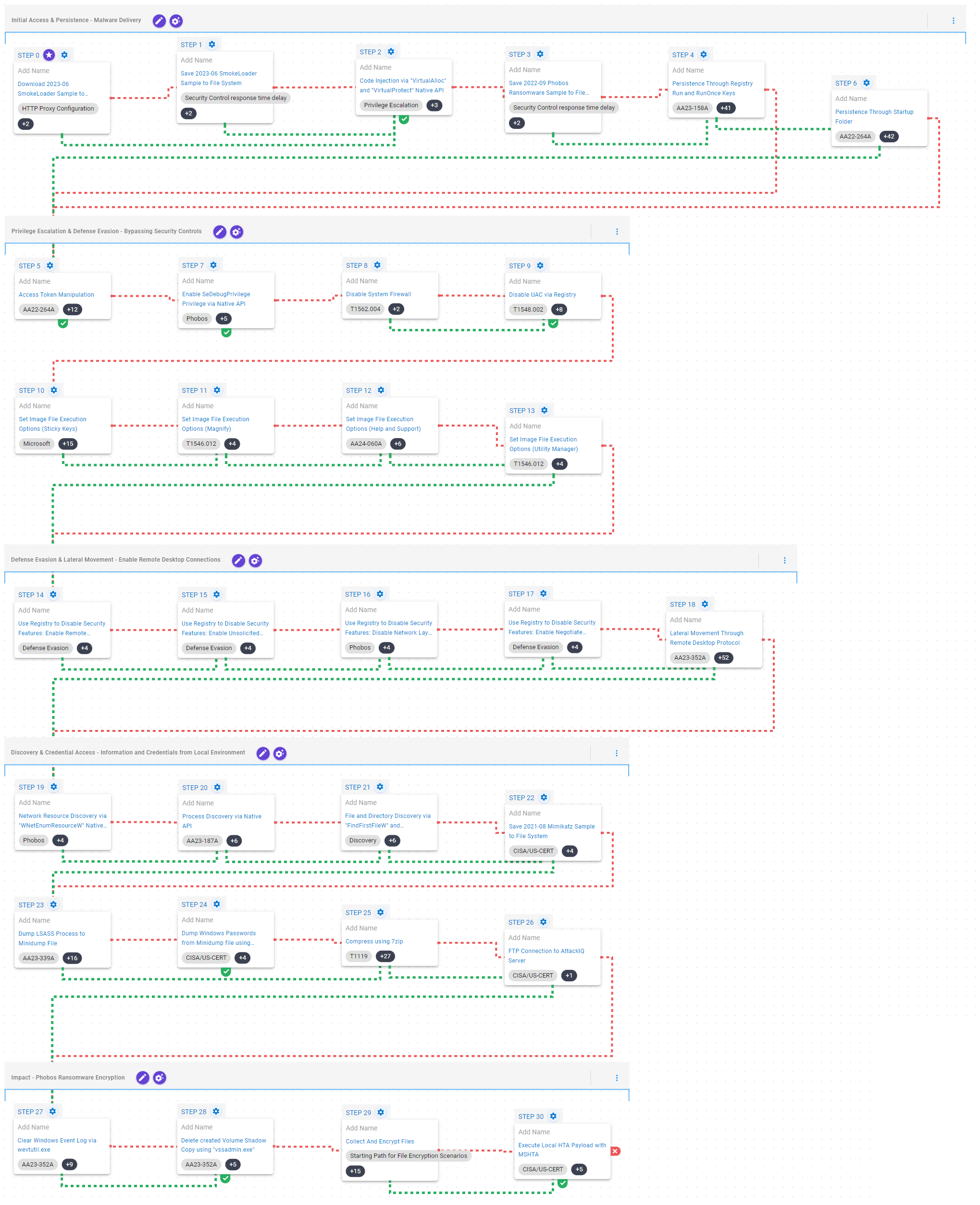Click the pencil icon for the Impact phase
980x1205 pixels.
click(x=143, y=1078)
